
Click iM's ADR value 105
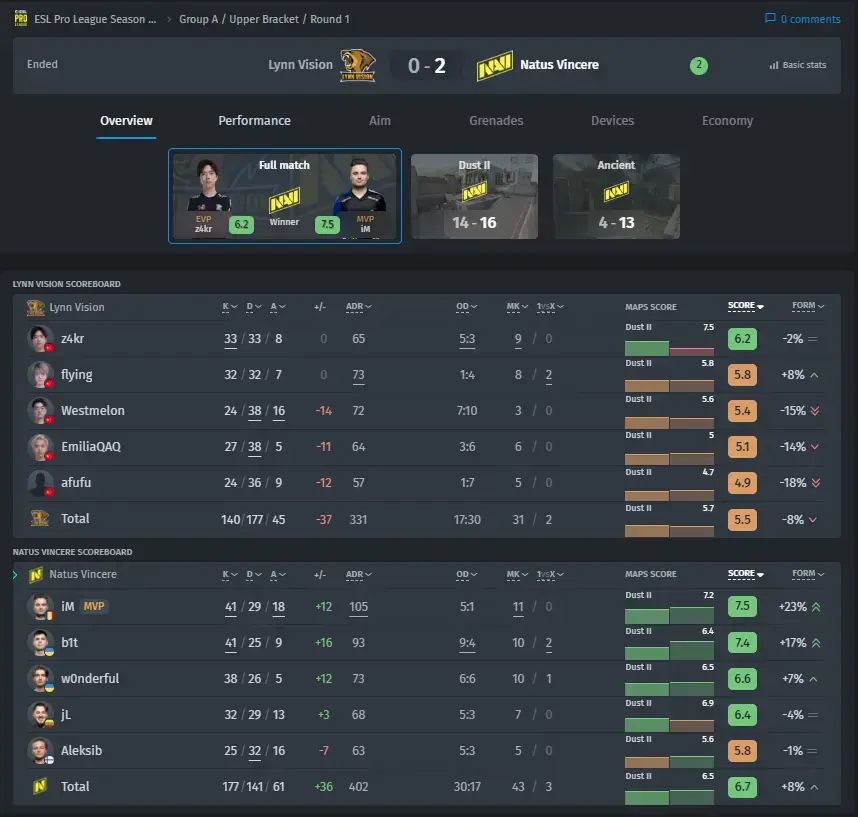point(358,607)
